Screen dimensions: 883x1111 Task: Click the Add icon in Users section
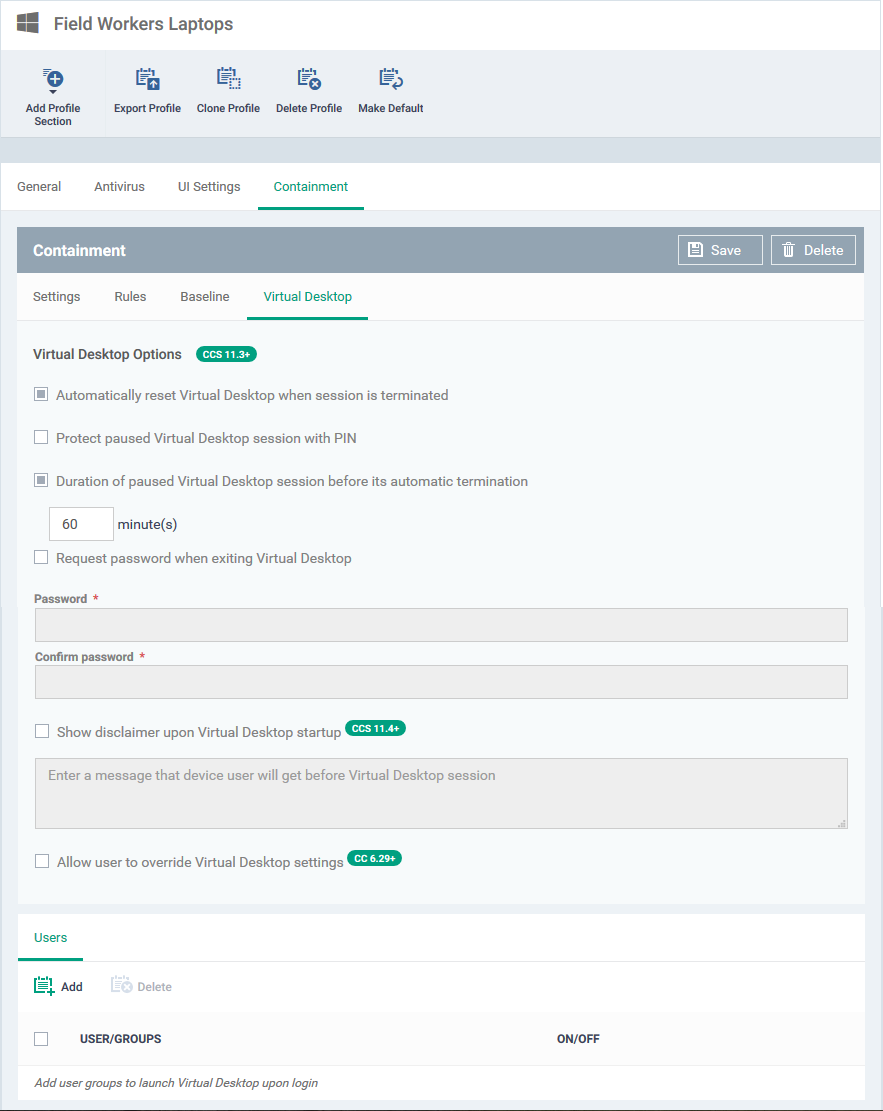(44, 986)
